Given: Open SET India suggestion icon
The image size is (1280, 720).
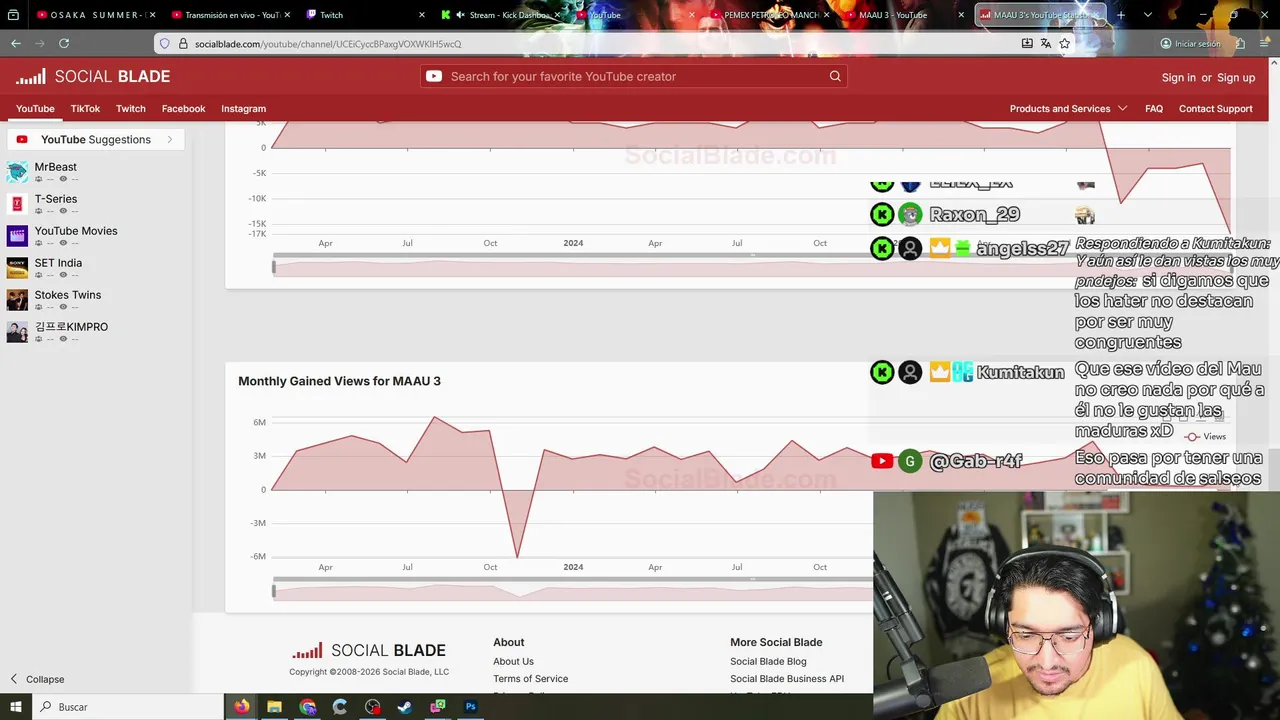Looking at the screenshot, I should (x=17, y=268).
